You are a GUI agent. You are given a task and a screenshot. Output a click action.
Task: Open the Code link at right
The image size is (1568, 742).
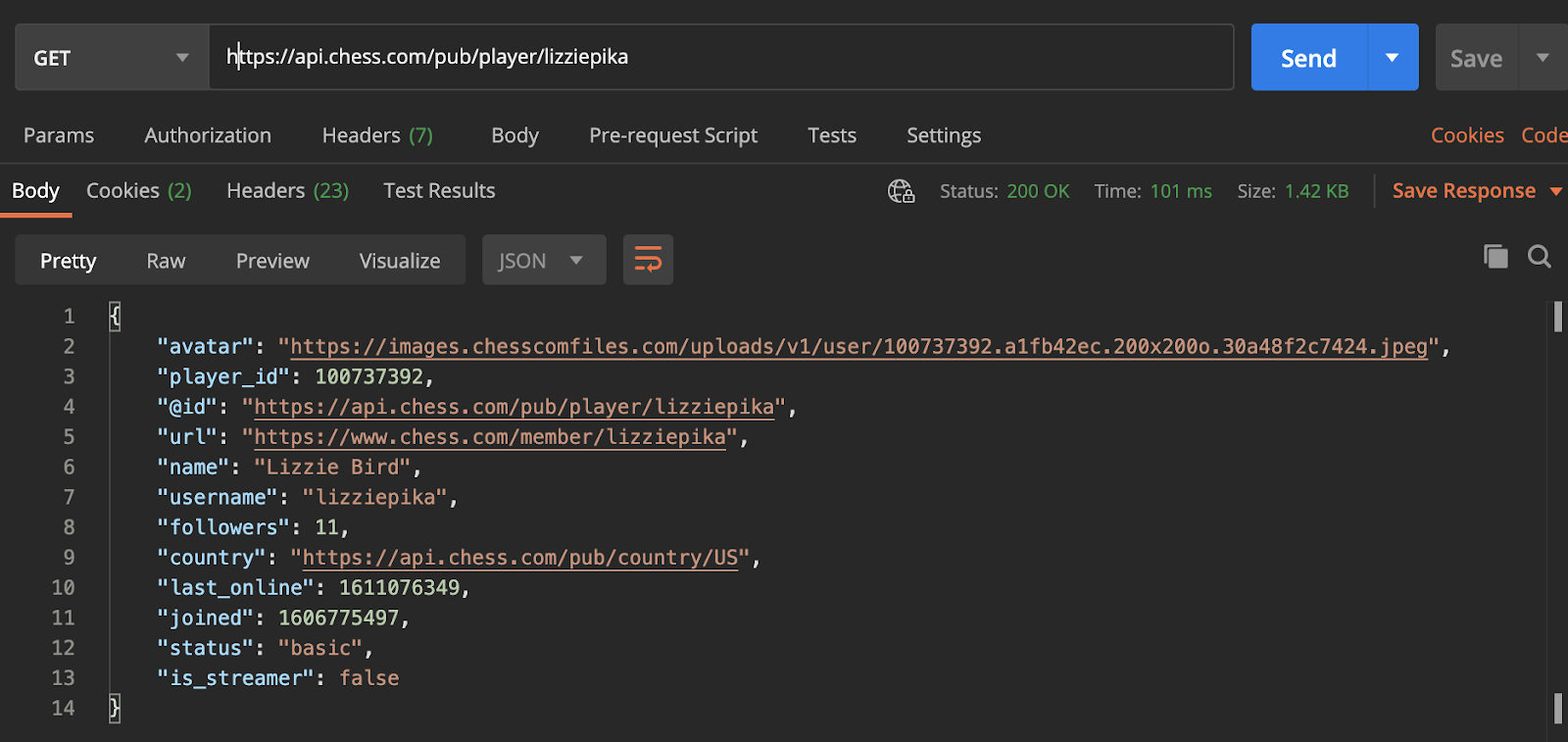click(x=1544, y=135)
